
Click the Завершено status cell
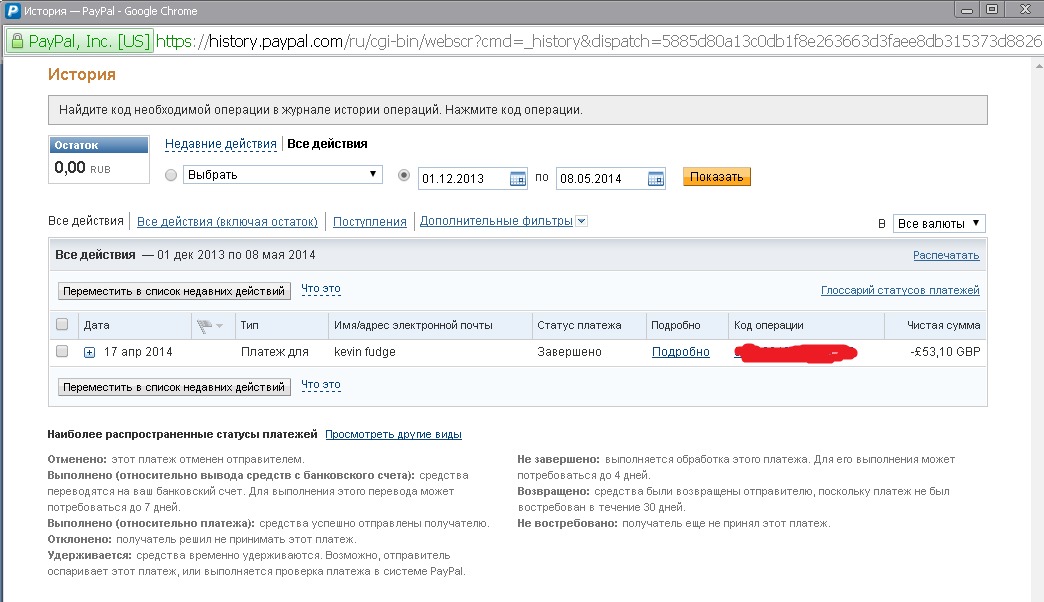(569, 352)
